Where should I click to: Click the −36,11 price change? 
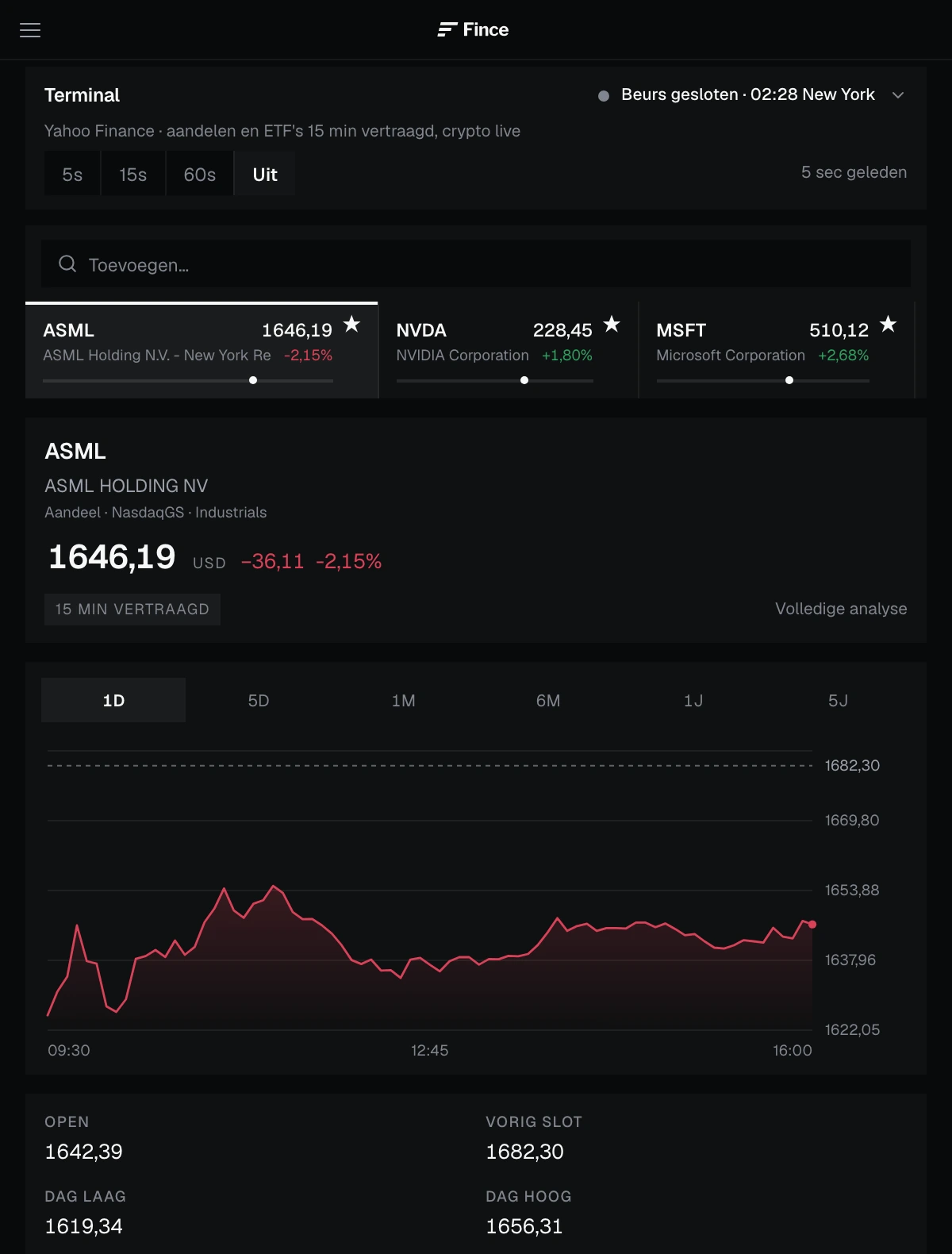tap(272, 562)
